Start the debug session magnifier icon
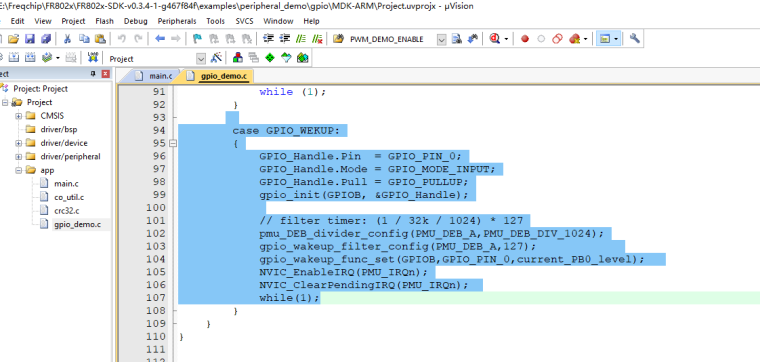Viewport: 760px width, 362px height. click(494, 39)
